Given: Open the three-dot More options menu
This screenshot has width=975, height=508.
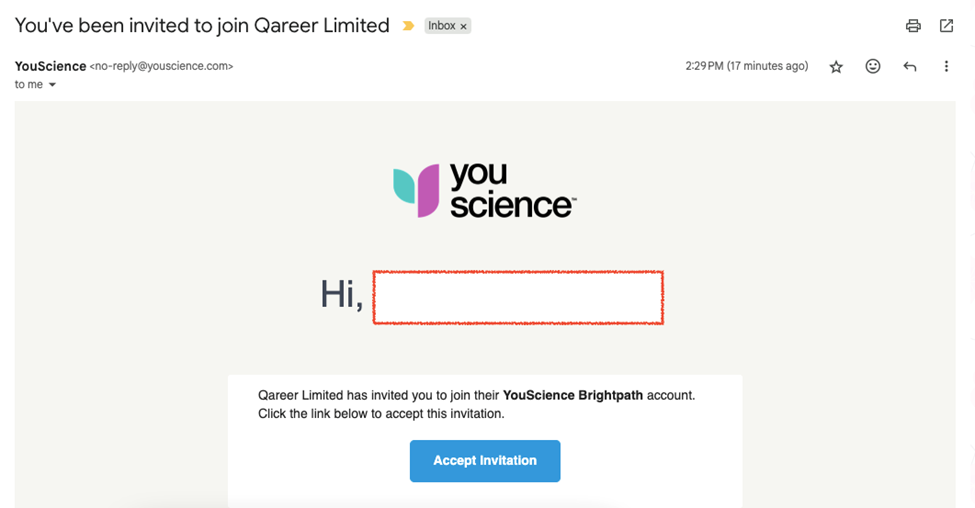Looking at the screenshot, I should [x=946, y=66].
